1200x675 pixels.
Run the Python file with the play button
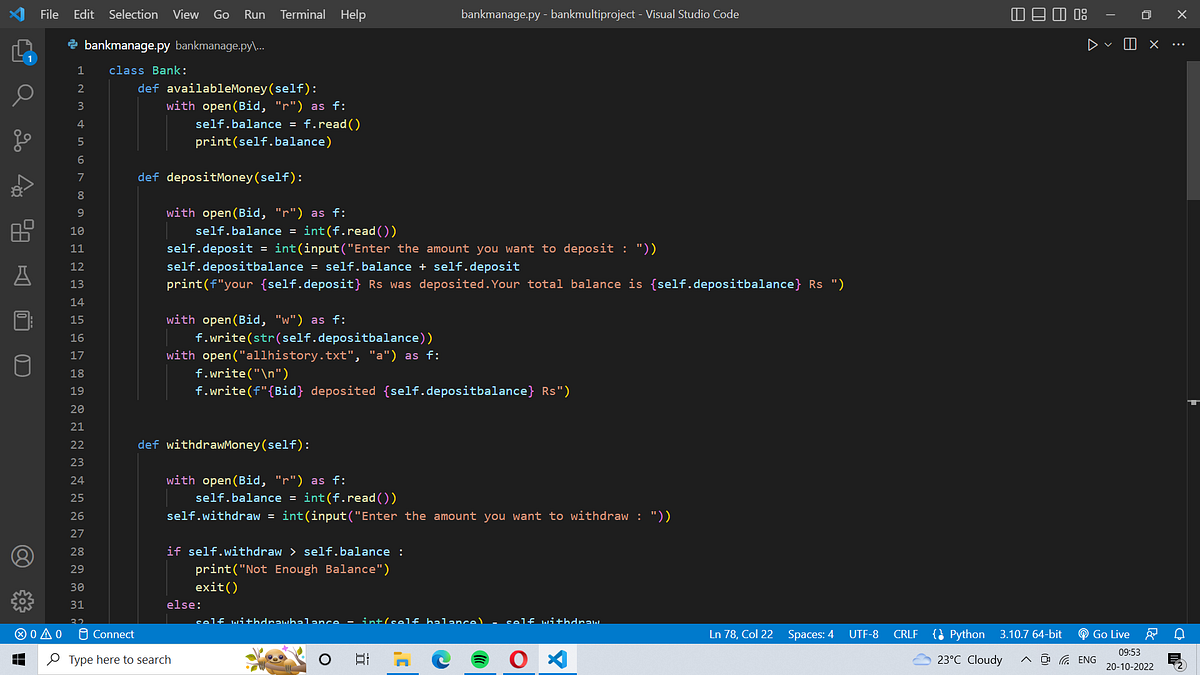tap(1092, 44)
